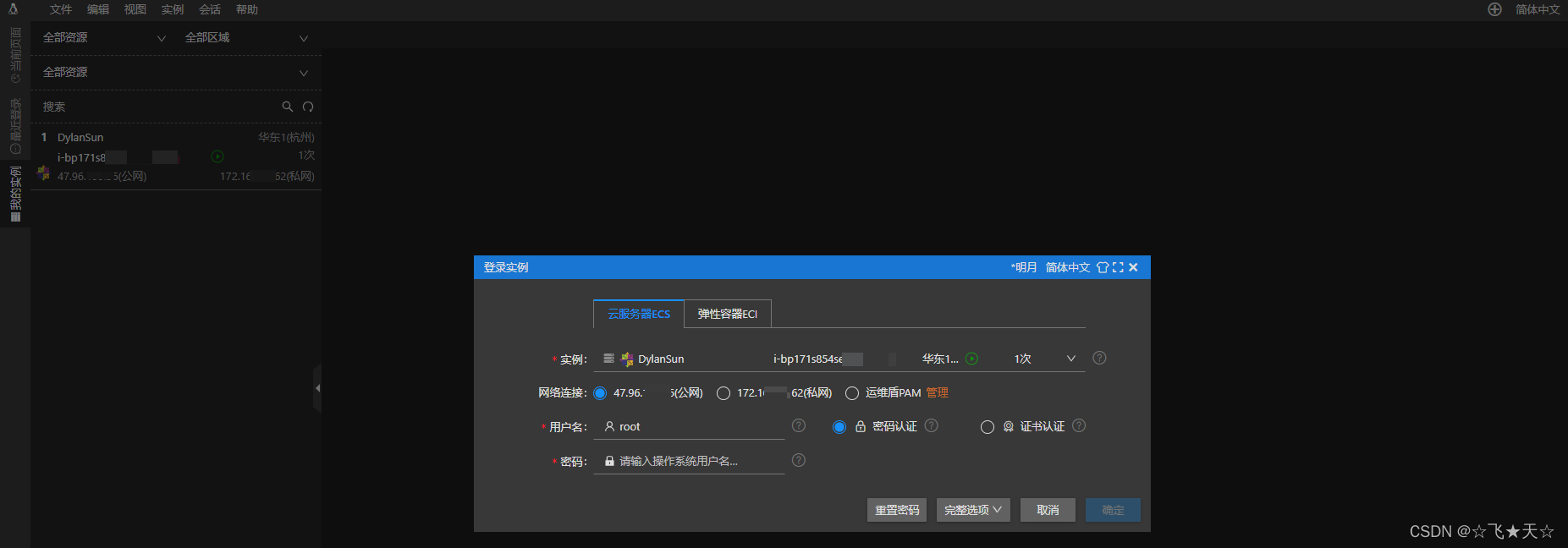Open the 实例 menu
This screenshot has height=548, width=1568.
click(x=173, y=9)
